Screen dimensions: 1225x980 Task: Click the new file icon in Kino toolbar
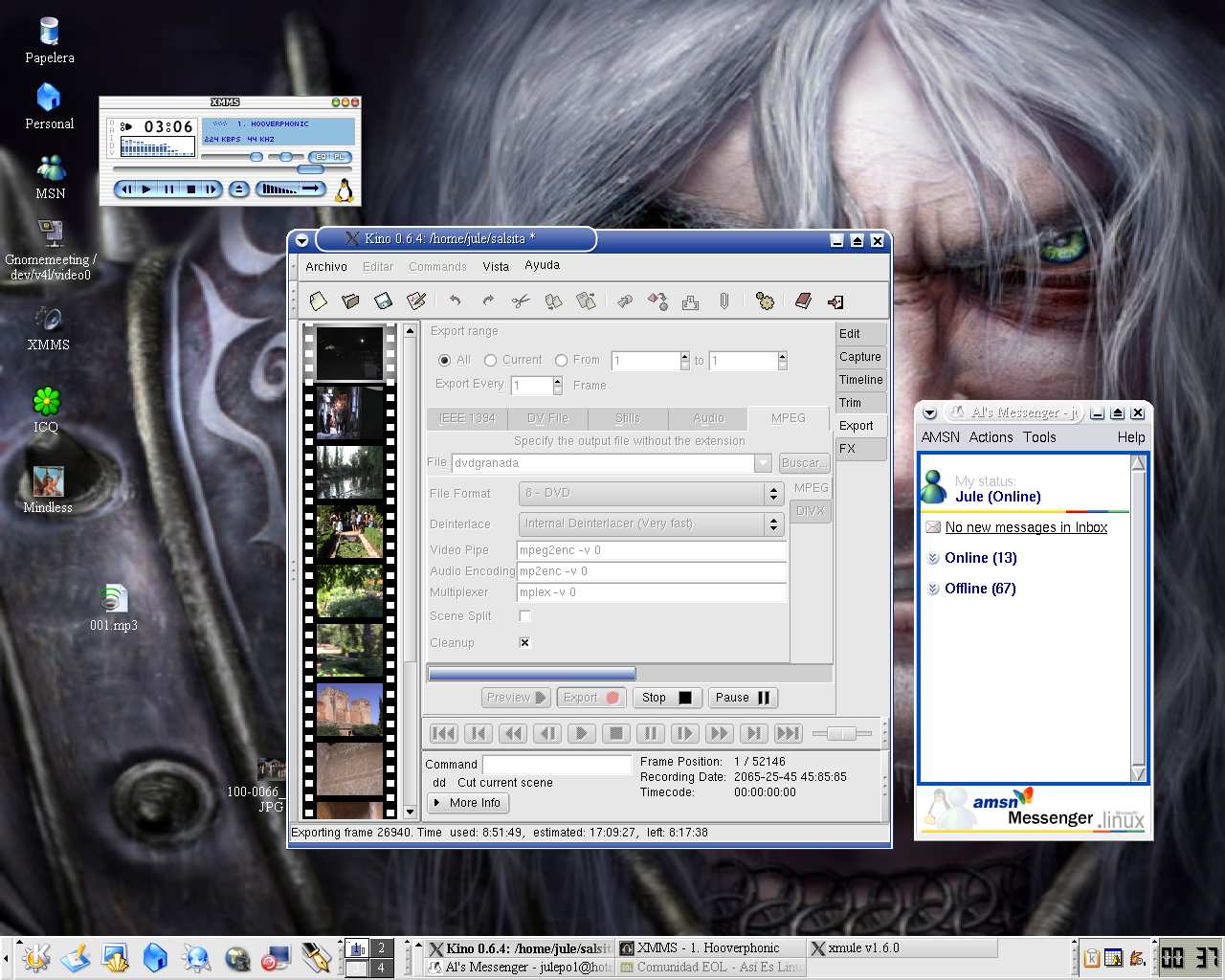pos(319,301)
